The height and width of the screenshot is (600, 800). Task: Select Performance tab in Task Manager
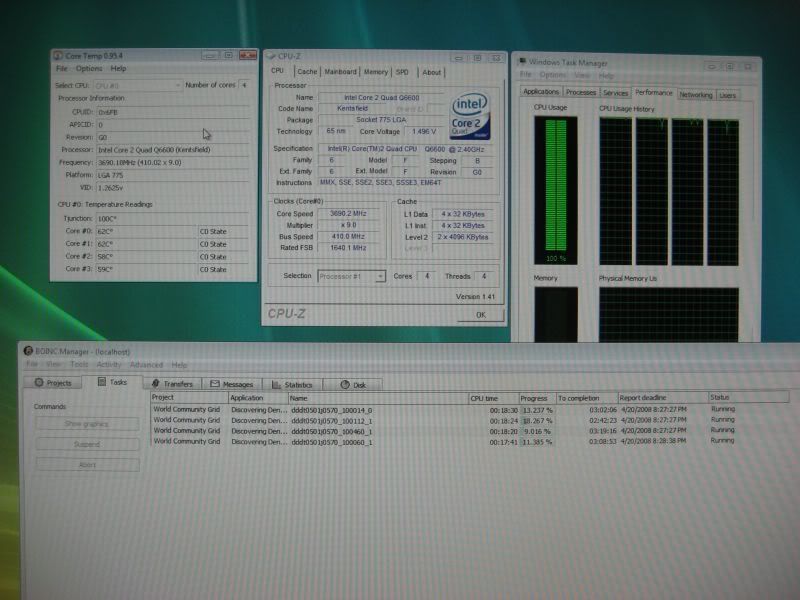tap(654, 92)
